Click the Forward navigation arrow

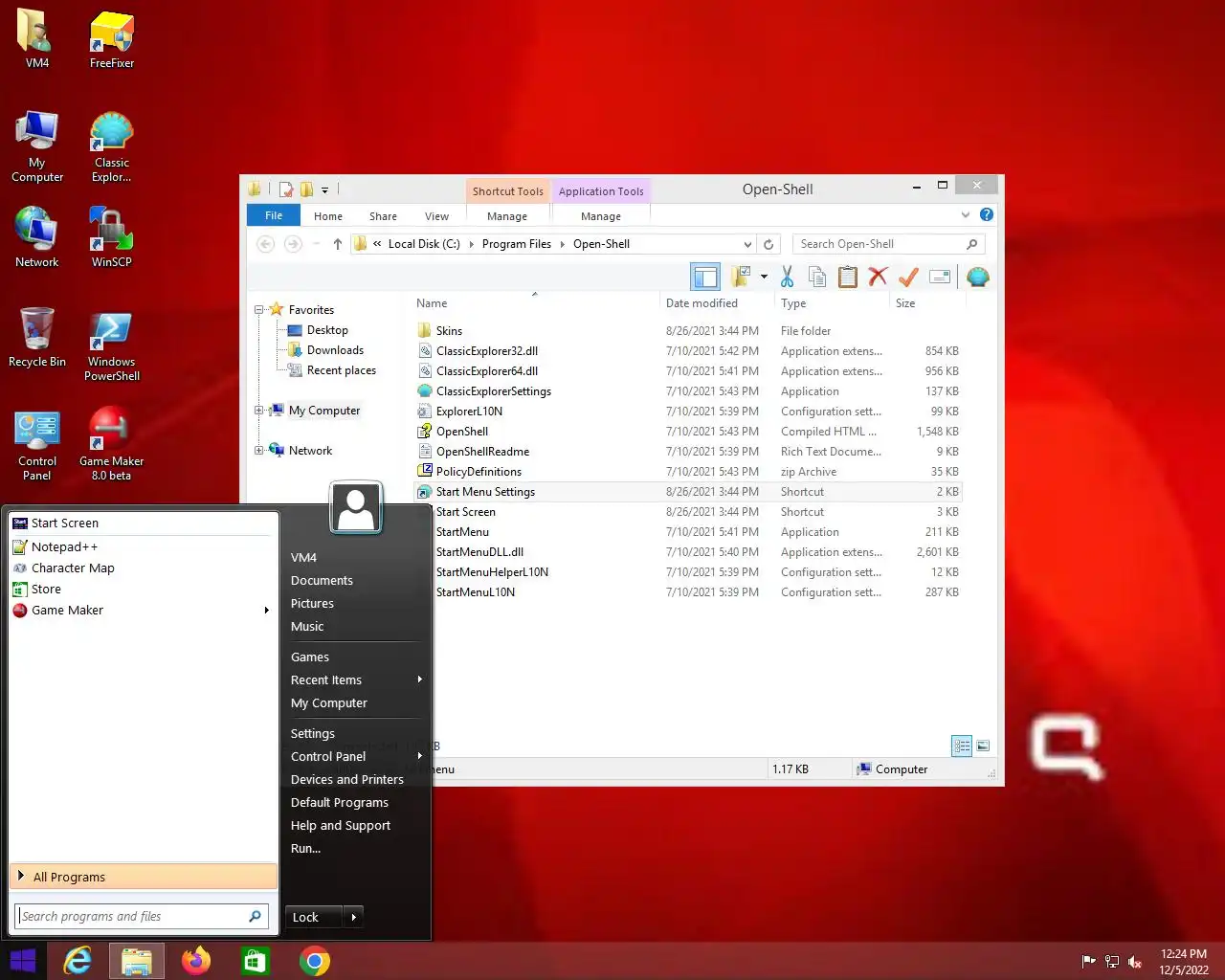[x=293, y=244]
